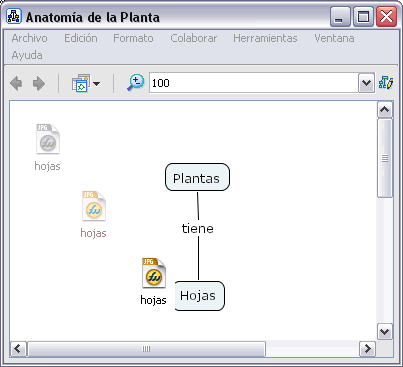Select the faded gray hojas JPG icon
The height and width of the screenshot is (367, 403).
pyautogui.click(x=48, y=139)
